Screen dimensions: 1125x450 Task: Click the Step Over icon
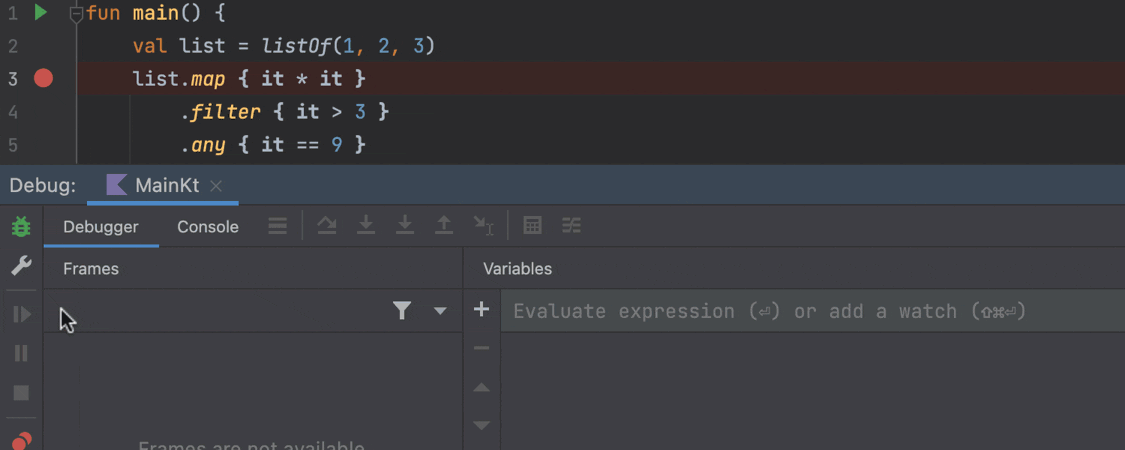click(327, 226)
